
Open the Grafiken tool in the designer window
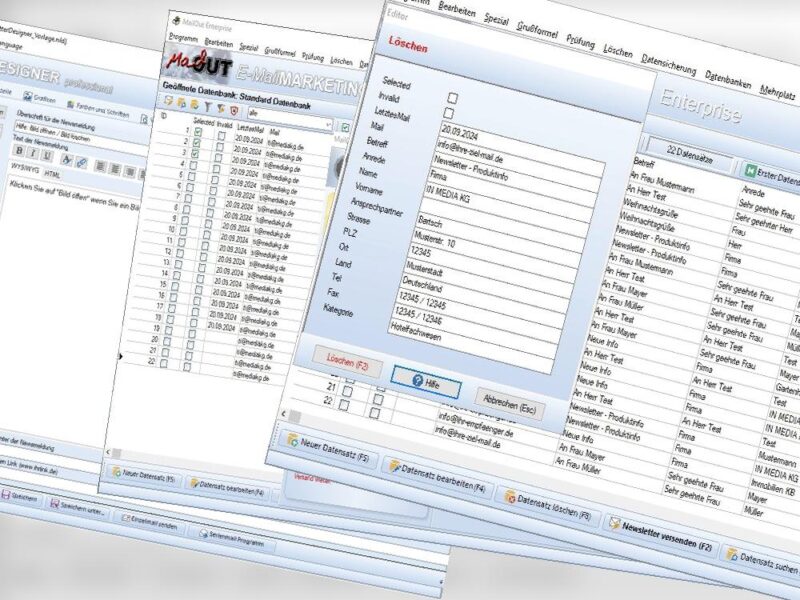(39, 98)
